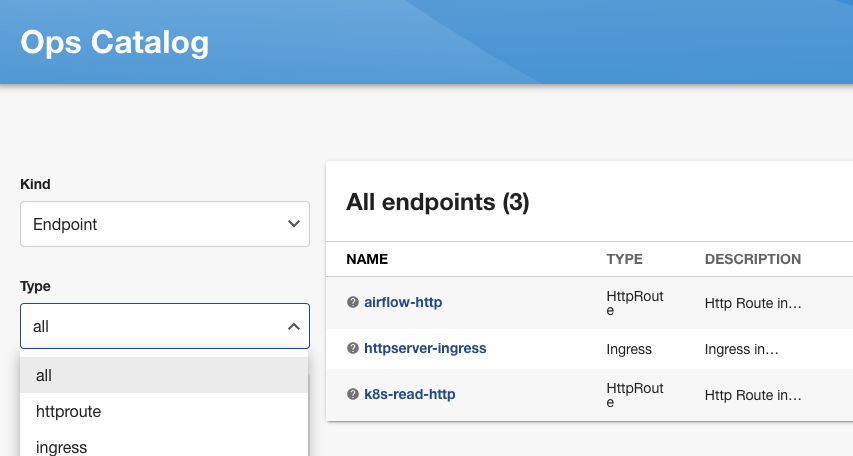The image size is (853, 456).
Task: Click the help icon beside httpserver-ingress
Action: click(353, 348)
